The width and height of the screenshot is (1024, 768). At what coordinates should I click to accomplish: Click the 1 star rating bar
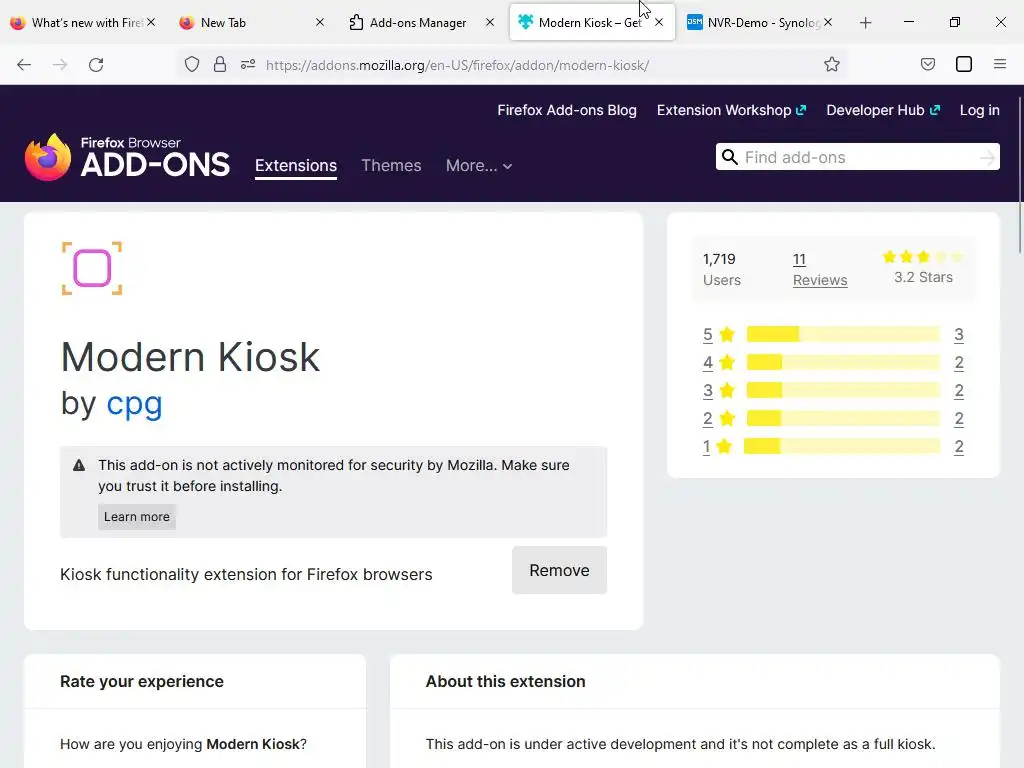[x=842, y=447]
